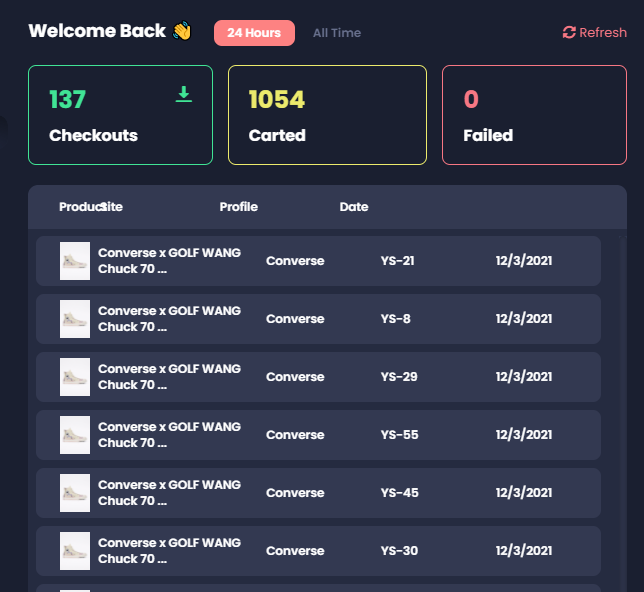Click the checkout list scrollbar

pyautogui.click(x=623, y=414)
